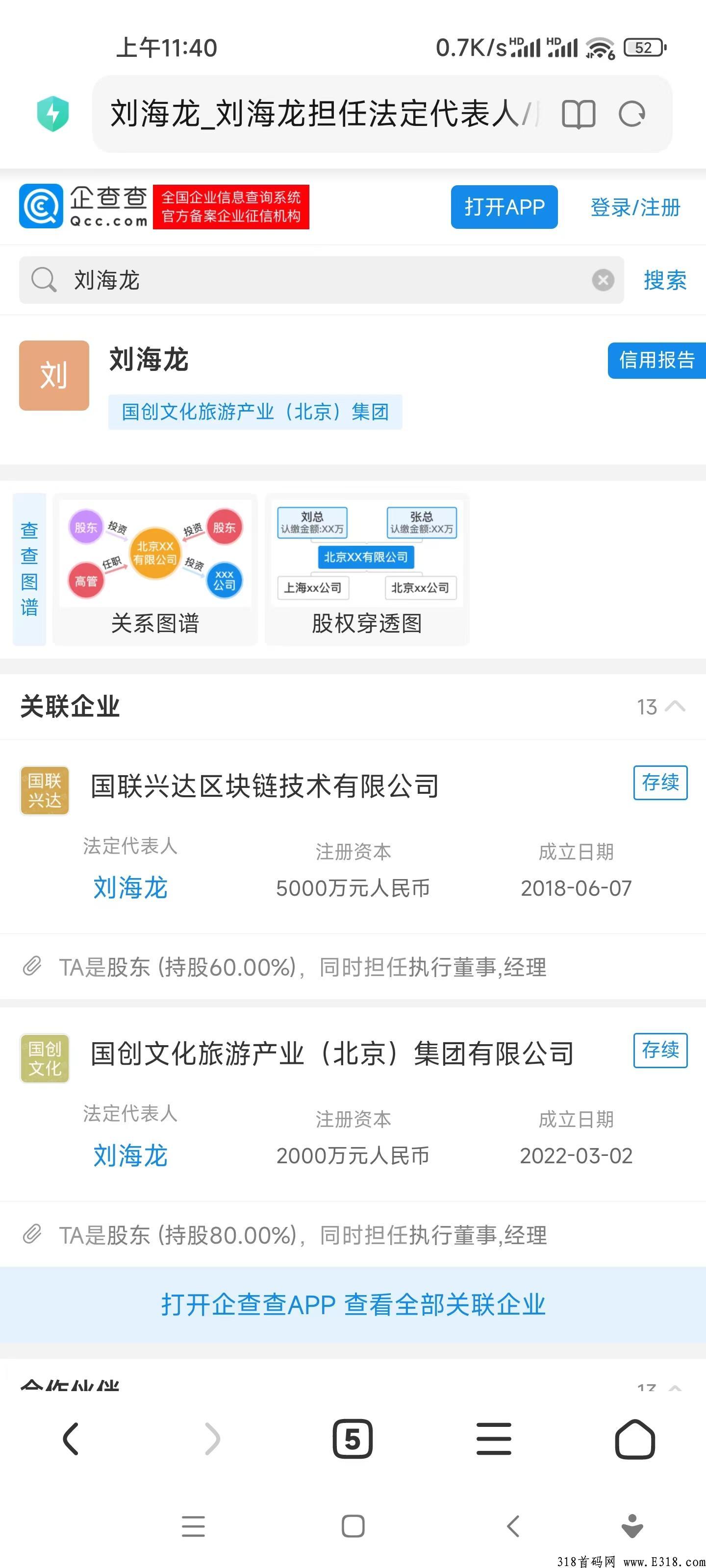
Task: Open the tabs switcher showing 5
Action: point(353,1439)
